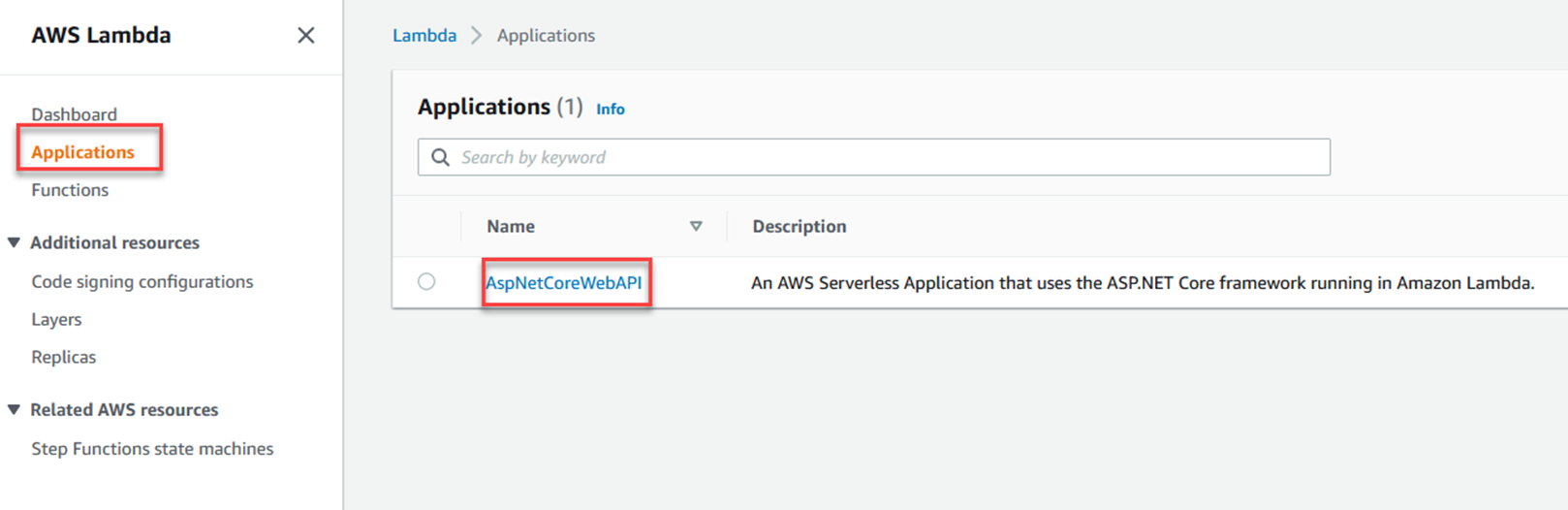Open Step Functions state machines
Viewport: 1568px width, 510px height.
click(152, 449)
